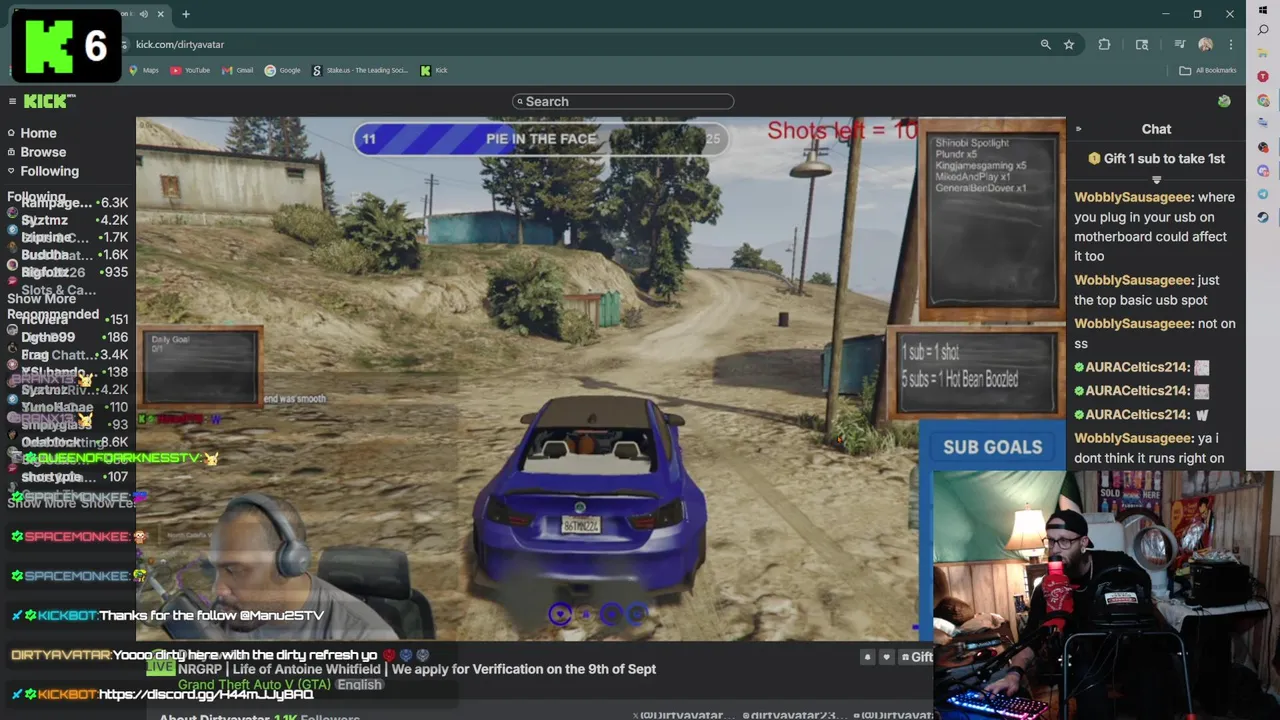
Task: Open the Kick hamburger menu
Action: pyautogui.click(x=12, y=101)
